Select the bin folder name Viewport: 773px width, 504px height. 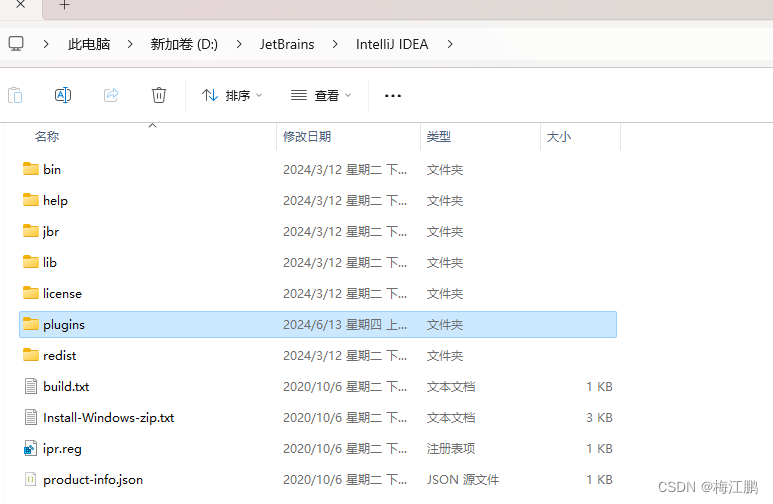pyautogui.click(x=52, y=170)
